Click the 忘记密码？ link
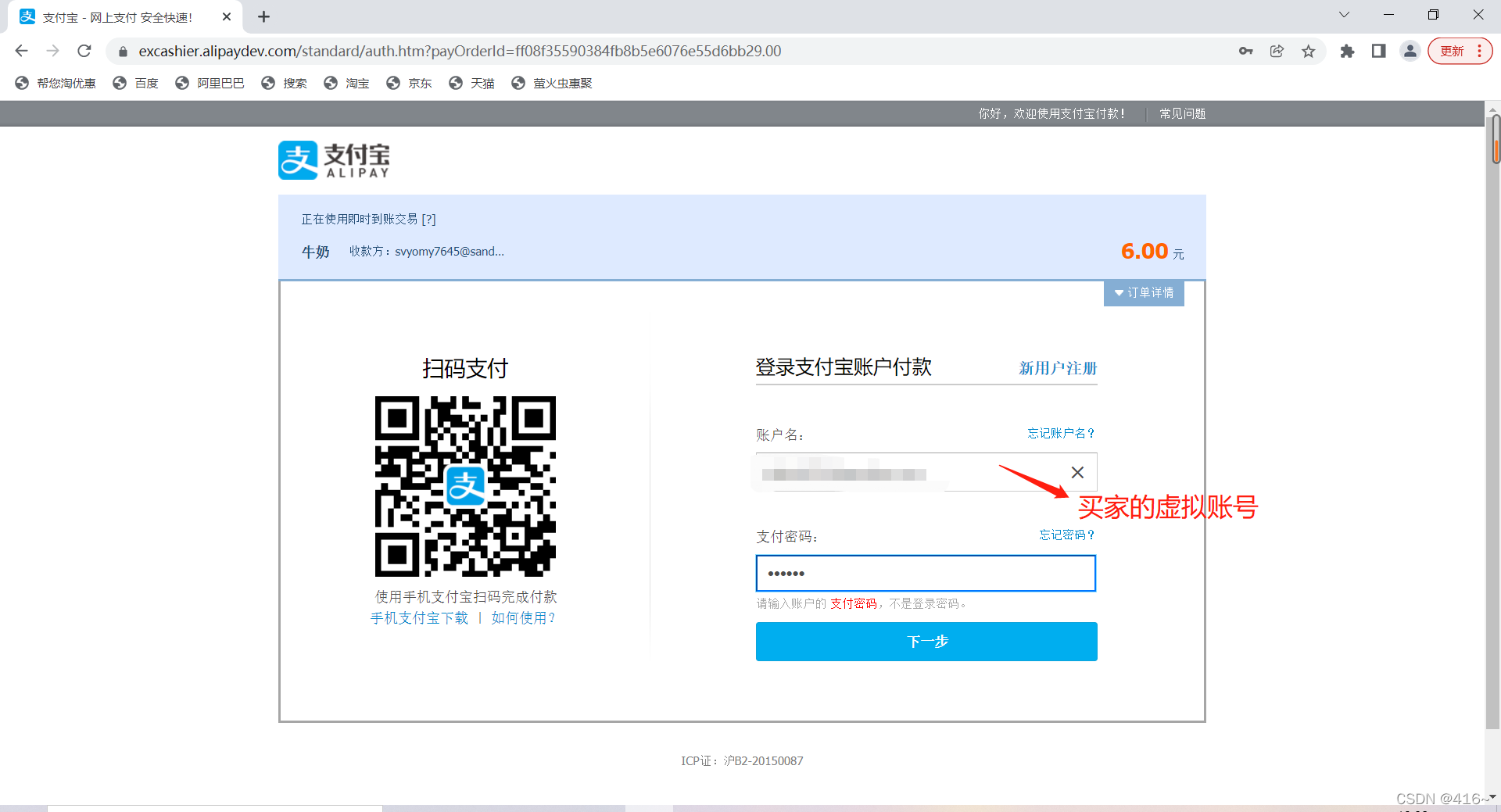 pyautogui.click(x=1067, y=535)
